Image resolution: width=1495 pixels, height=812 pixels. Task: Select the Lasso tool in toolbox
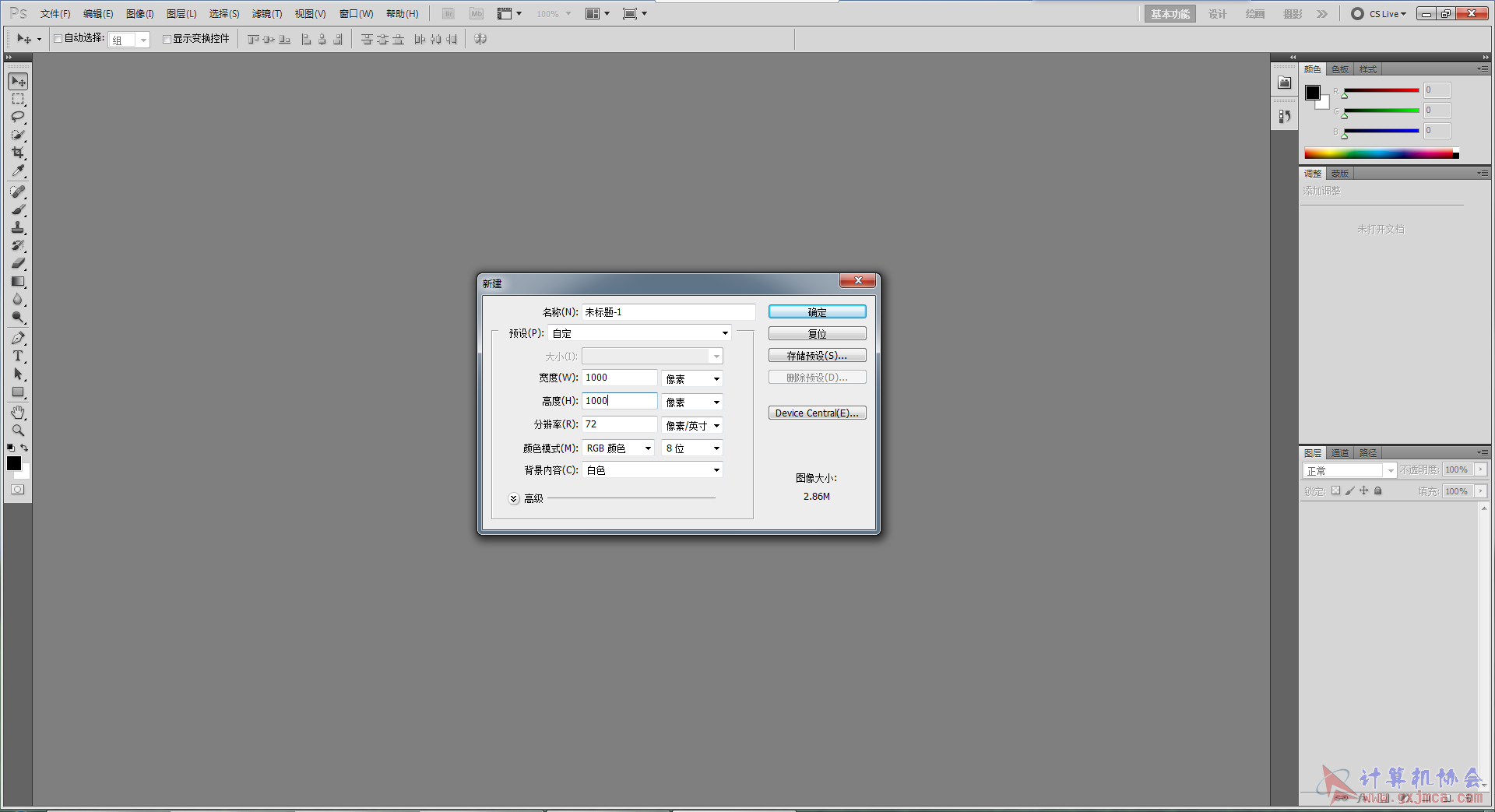coord(18,117)
